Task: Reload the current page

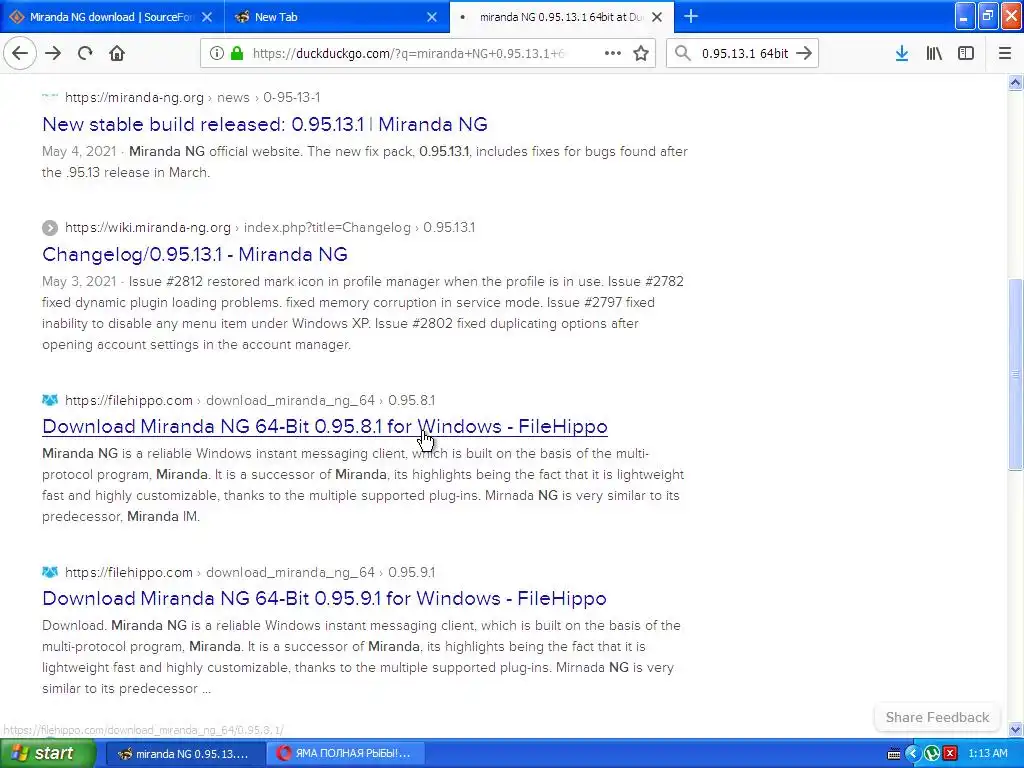Action: pos(85,54)
